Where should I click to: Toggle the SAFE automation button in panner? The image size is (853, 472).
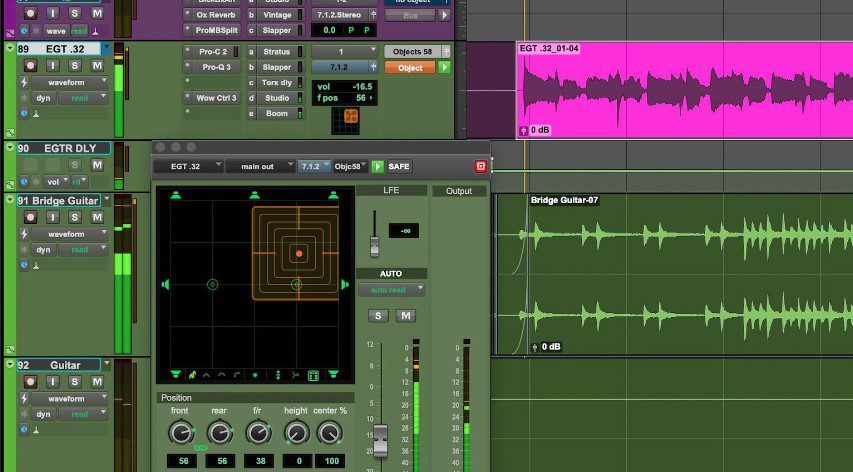click(x=399, y=166)
